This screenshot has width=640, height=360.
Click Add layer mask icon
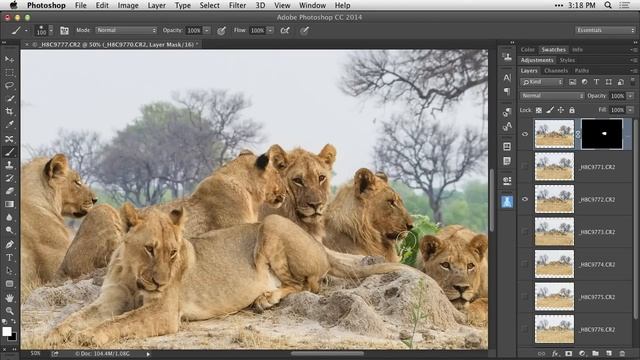(569, 353)
